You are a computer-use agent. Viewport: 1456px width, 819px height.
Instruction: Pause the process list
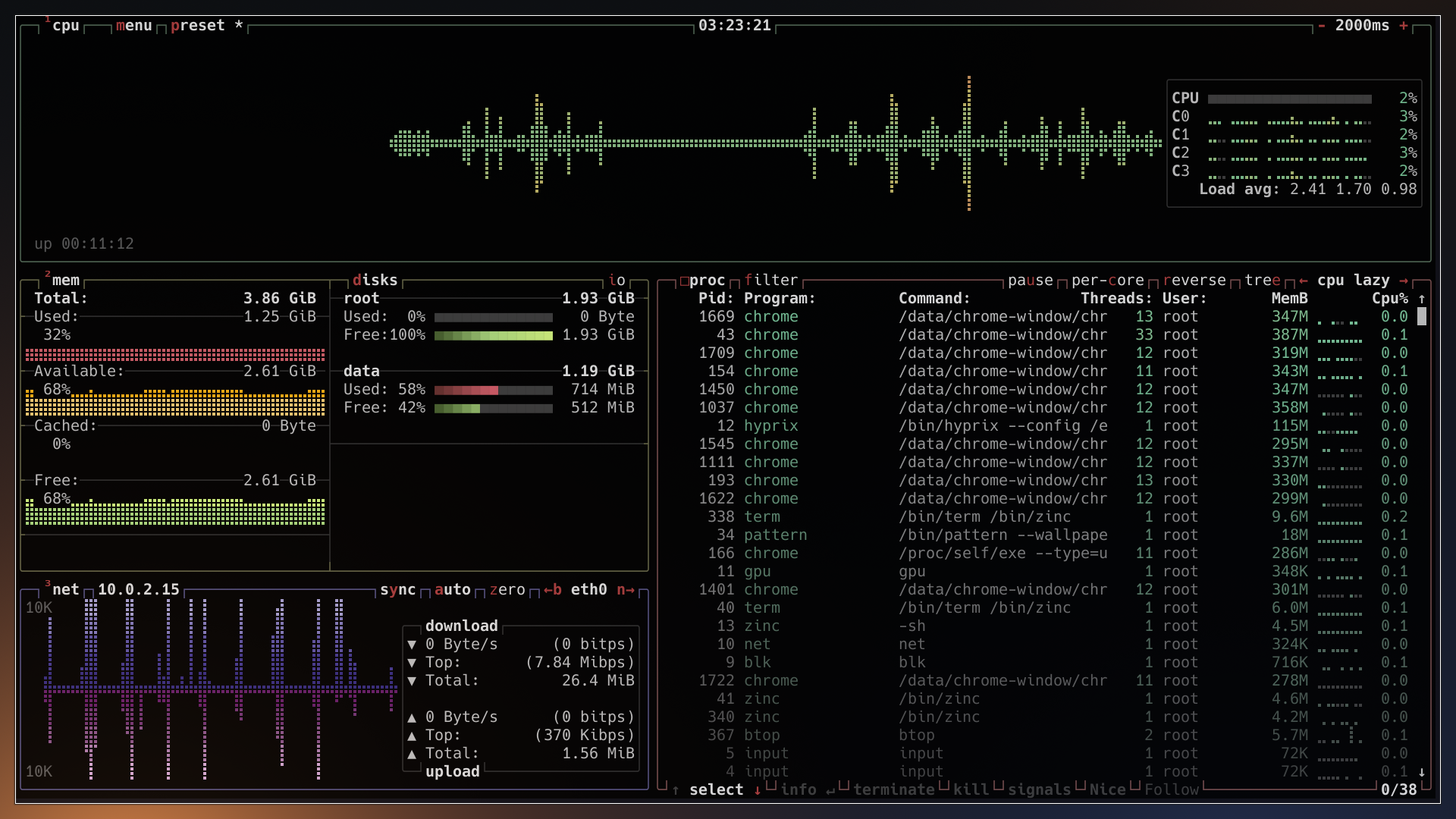[x=1031, y=280]
